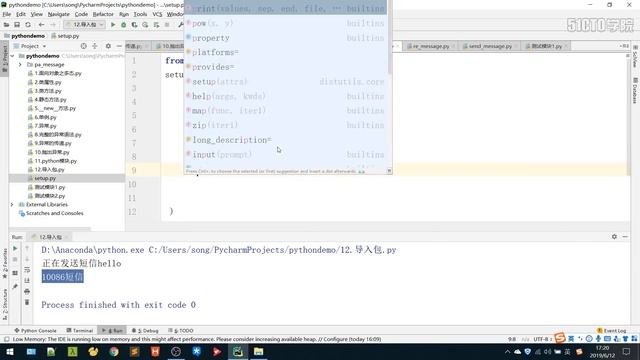Click the stop icon in Run panel
The width and height of the screenshot is (640, 360).
pos(15,259)
